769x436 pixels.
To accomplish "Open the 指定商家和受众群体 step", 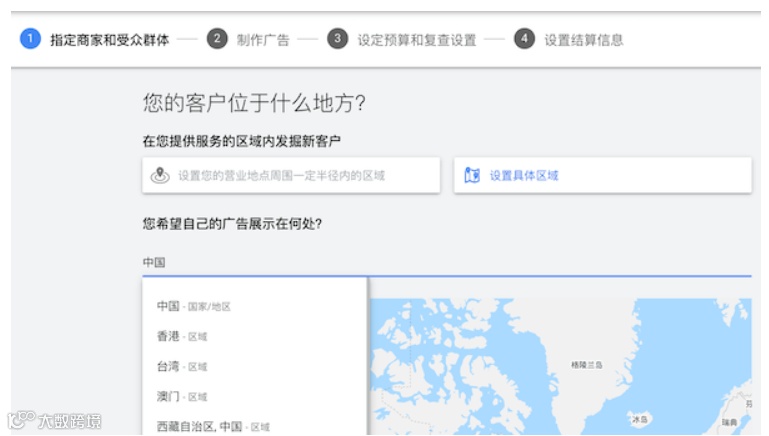I will 109,40.
